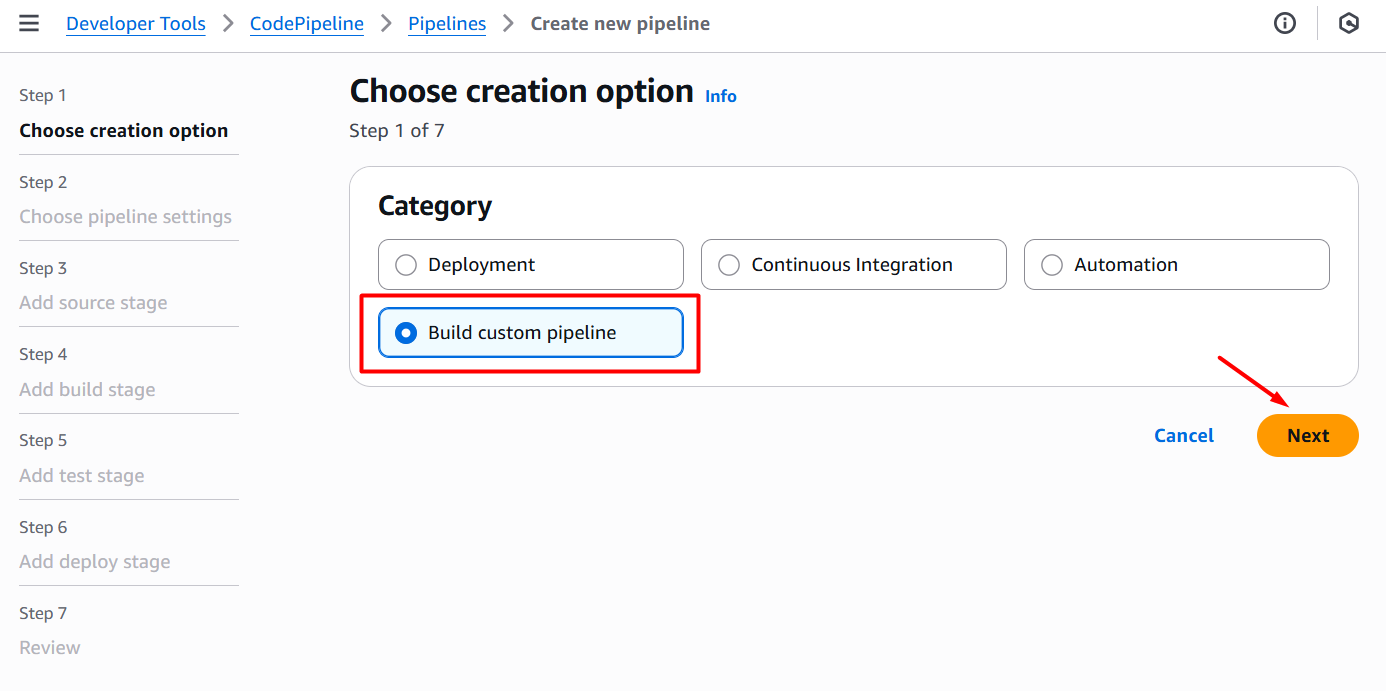This screenshot has width=1386, height=691.
Task: Click the Next button
Action: [1307, 436]
